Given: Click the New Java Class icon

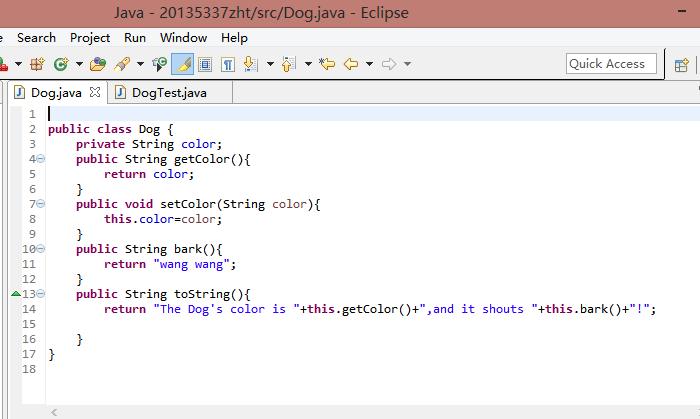Looking at the screenshot, I should coord(61,64).
